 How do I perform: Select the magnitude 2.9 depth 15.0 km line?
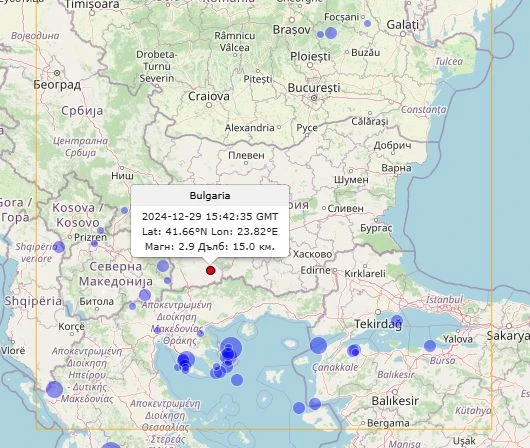[x=210, y=246]
